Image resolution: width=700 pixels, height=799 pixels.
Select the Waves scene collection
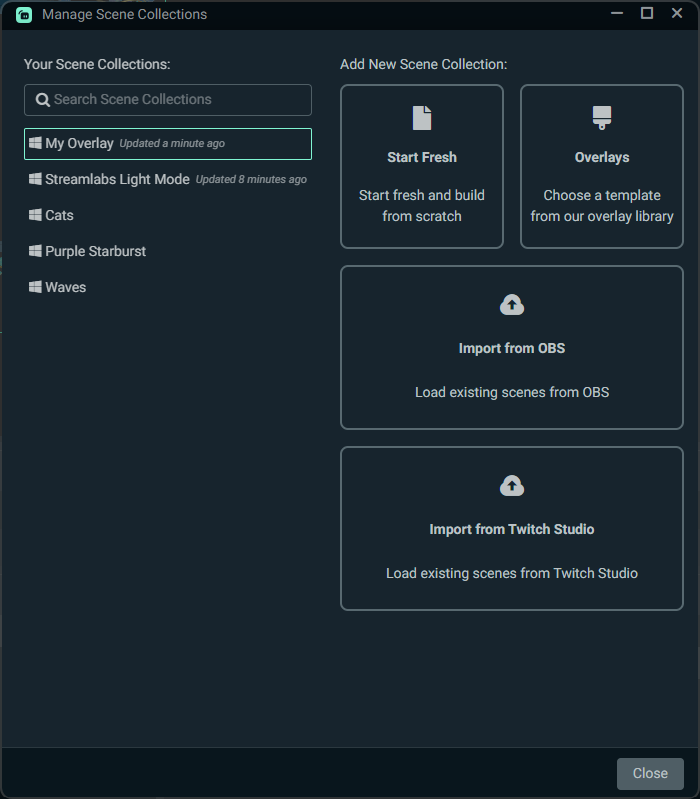[168, 287]
